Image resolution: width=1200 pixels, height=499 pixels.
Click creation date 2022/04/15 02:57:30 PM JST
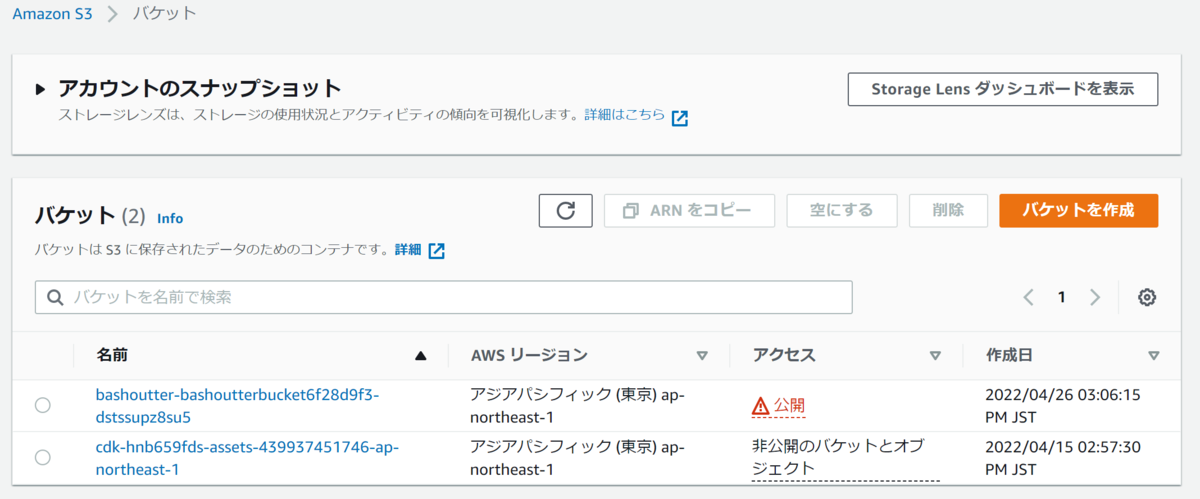point(1063,457)
